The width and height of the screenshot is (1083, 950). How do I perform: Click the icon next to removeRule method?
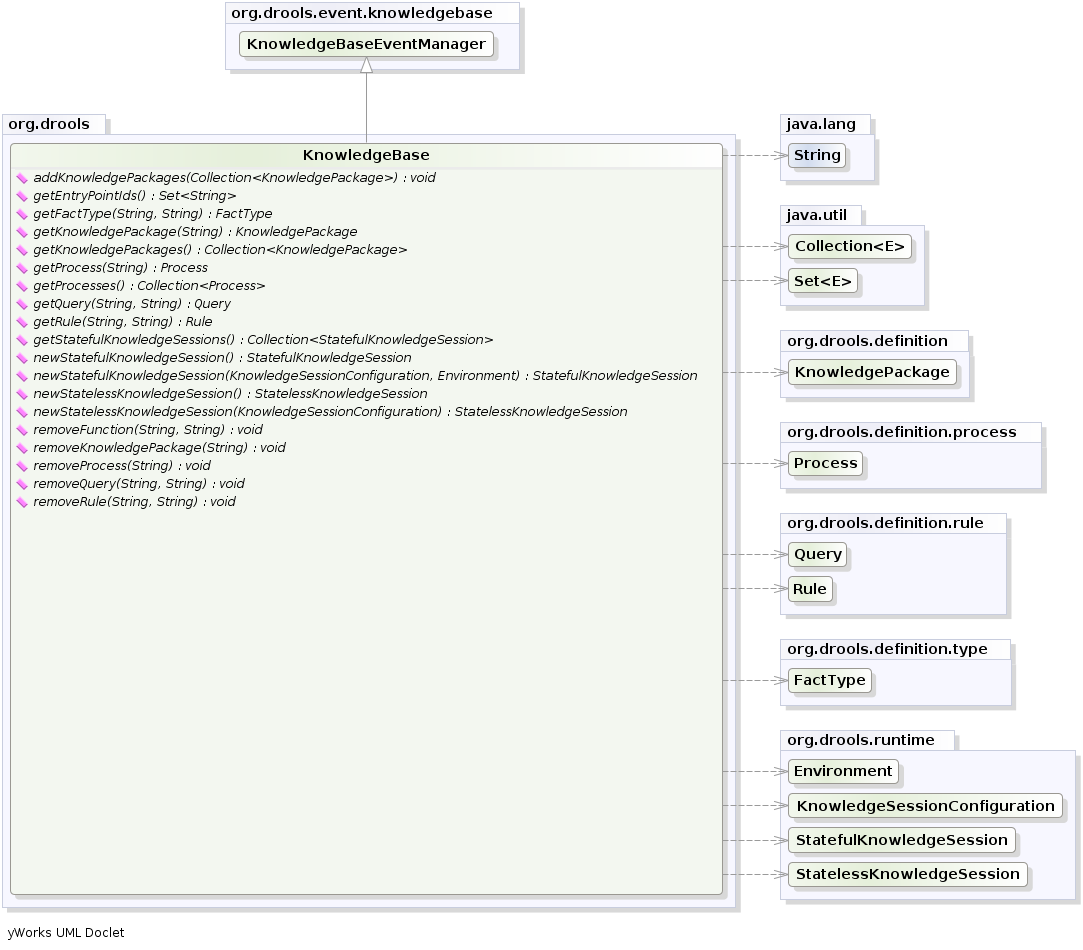click(23, 502)
